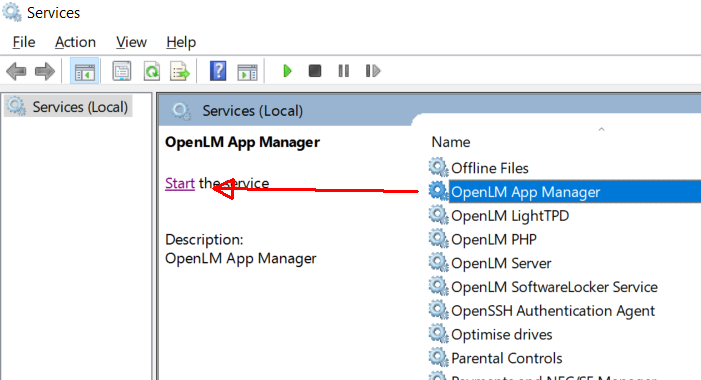Click the Pause Service toolbar icon

point(343,71)
